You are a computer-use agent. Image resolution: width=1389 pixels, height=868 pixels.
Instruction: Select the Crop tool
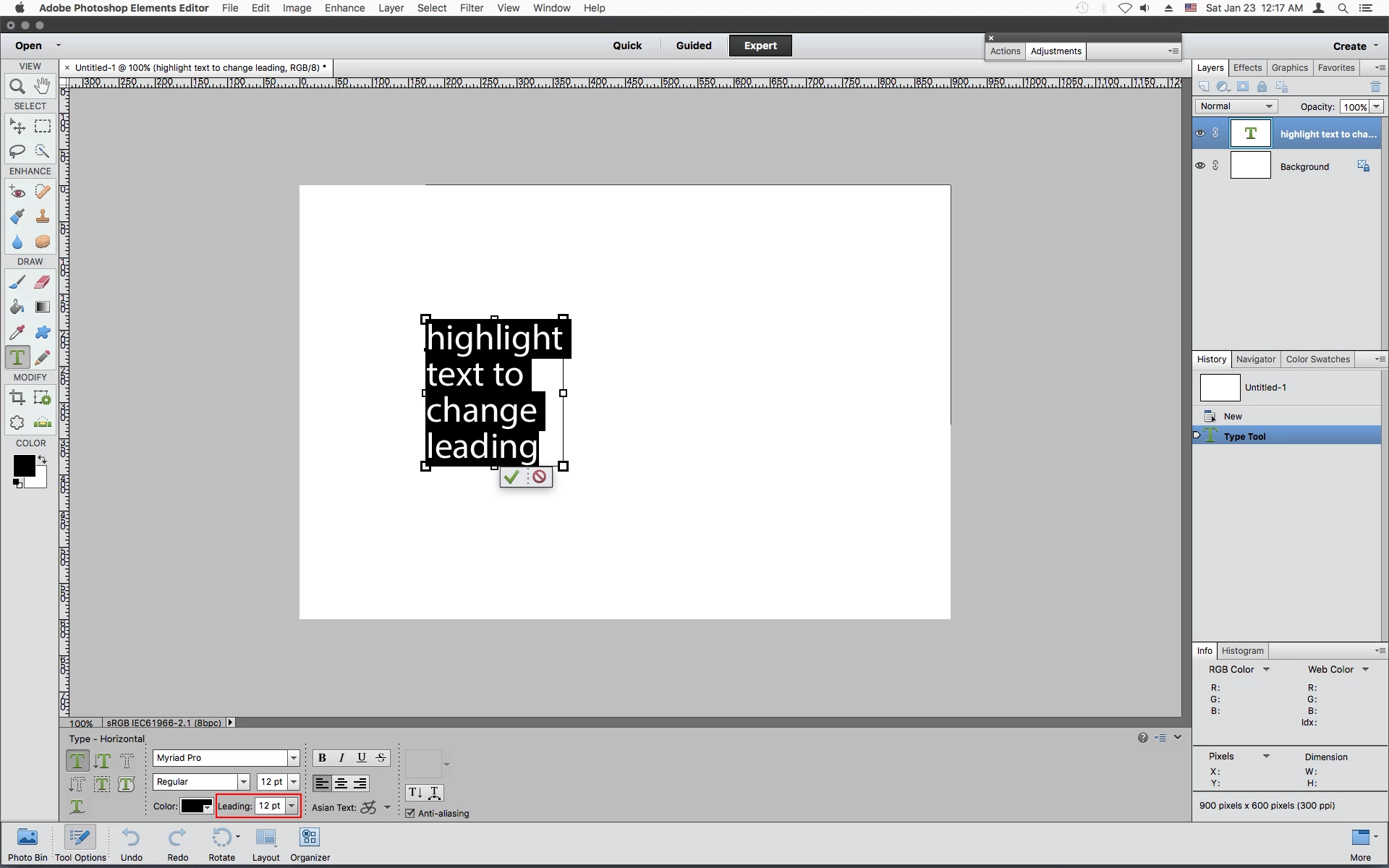pos(17,397)
